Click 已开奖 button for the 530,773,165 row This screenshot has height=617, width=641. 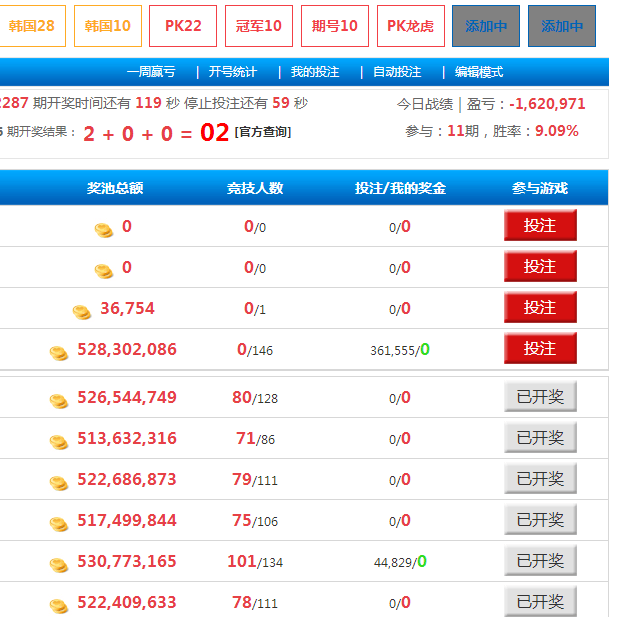[x=540, y=560]
